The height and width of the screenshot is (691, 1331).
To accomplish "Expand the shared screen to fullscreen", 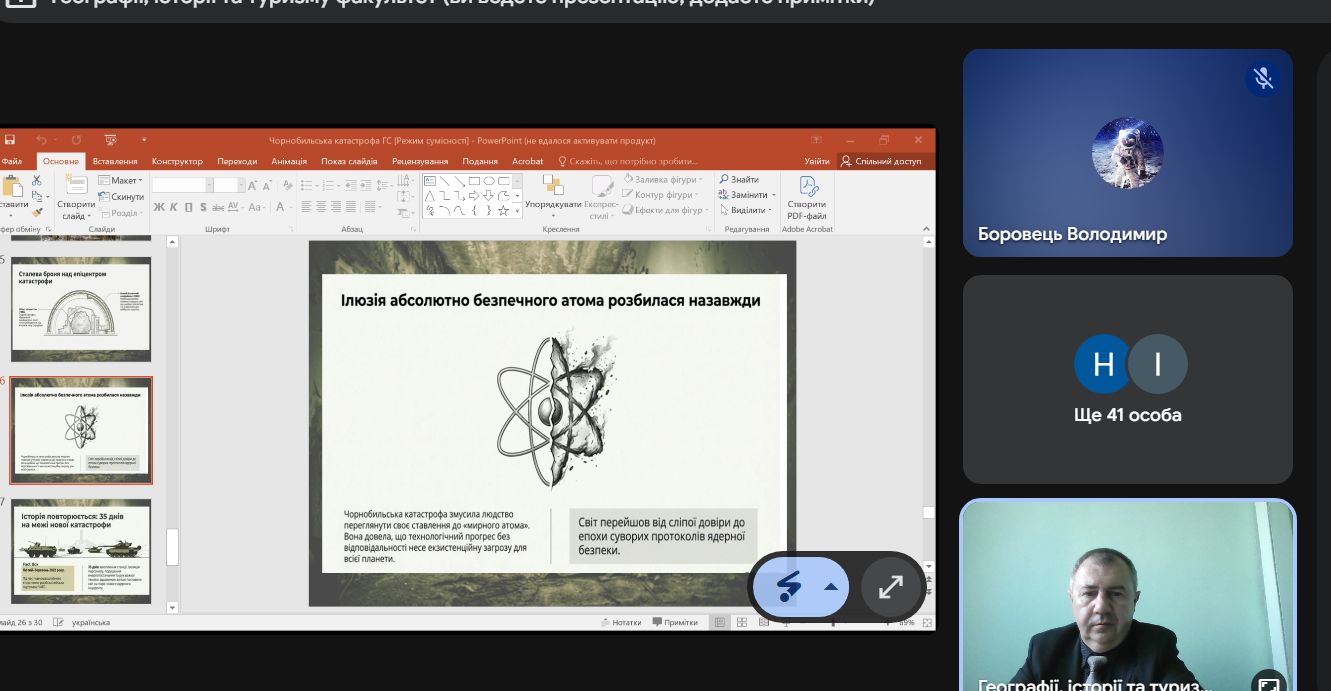I will 890,587.
